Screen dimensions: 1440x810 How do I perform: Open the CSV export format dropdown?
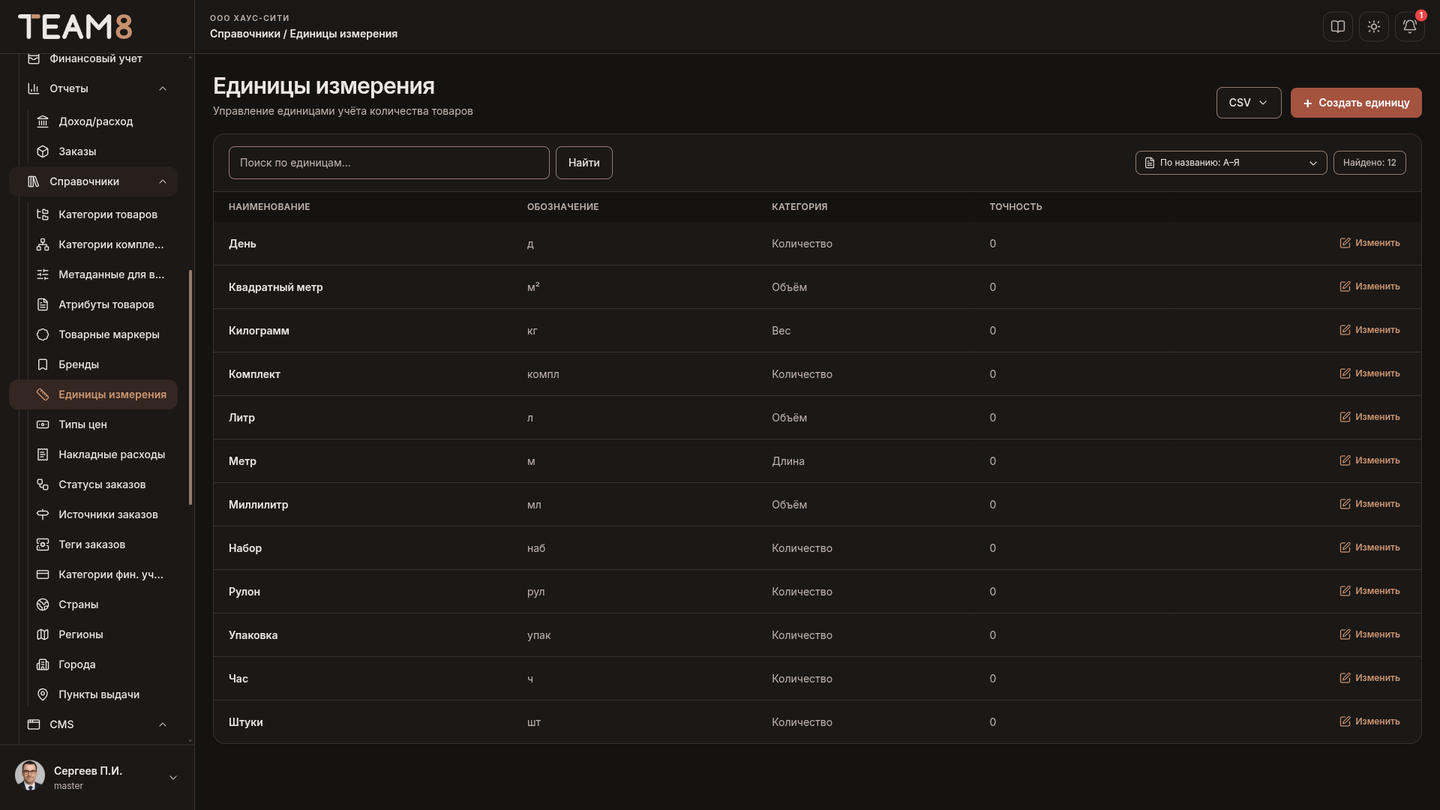pyautogui.click(x=1249, y=103)
